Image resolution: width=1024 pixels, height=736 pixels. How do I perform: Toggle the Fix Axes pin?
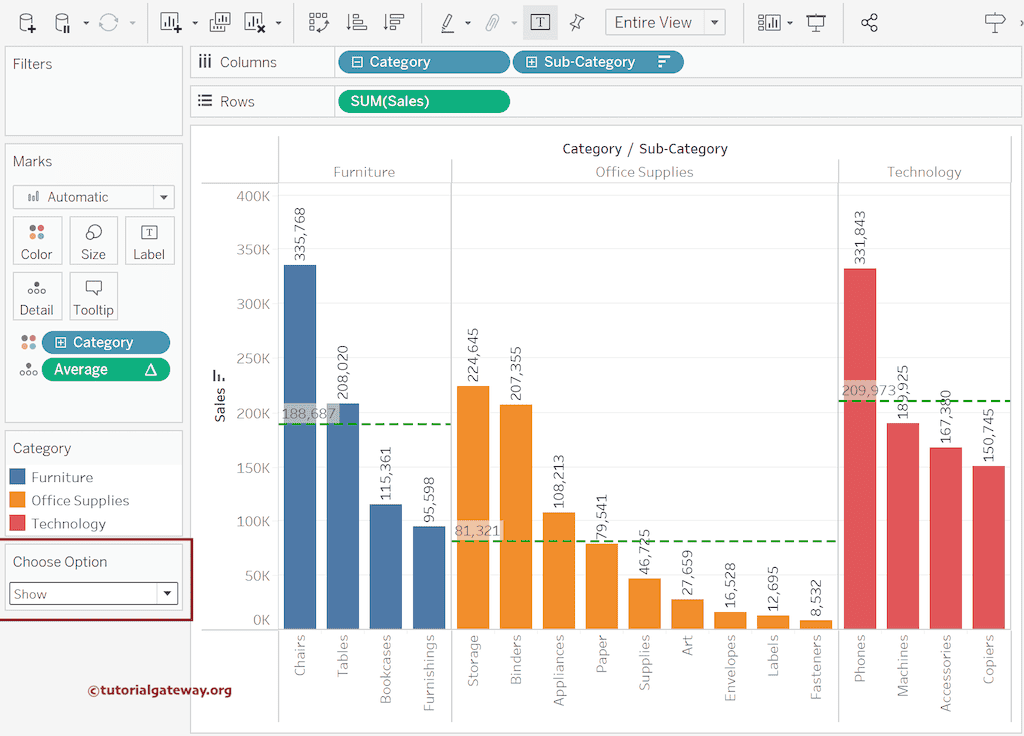[x=575, y=21]
